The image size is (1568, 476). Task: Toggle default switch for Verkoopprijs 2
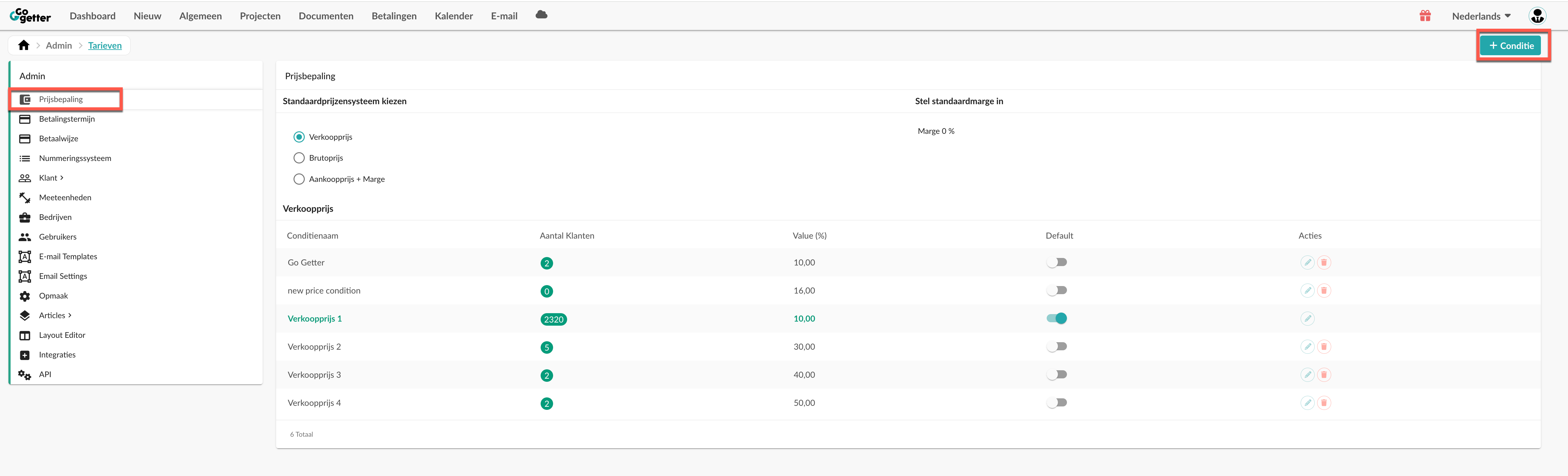tap(1057, 347)
